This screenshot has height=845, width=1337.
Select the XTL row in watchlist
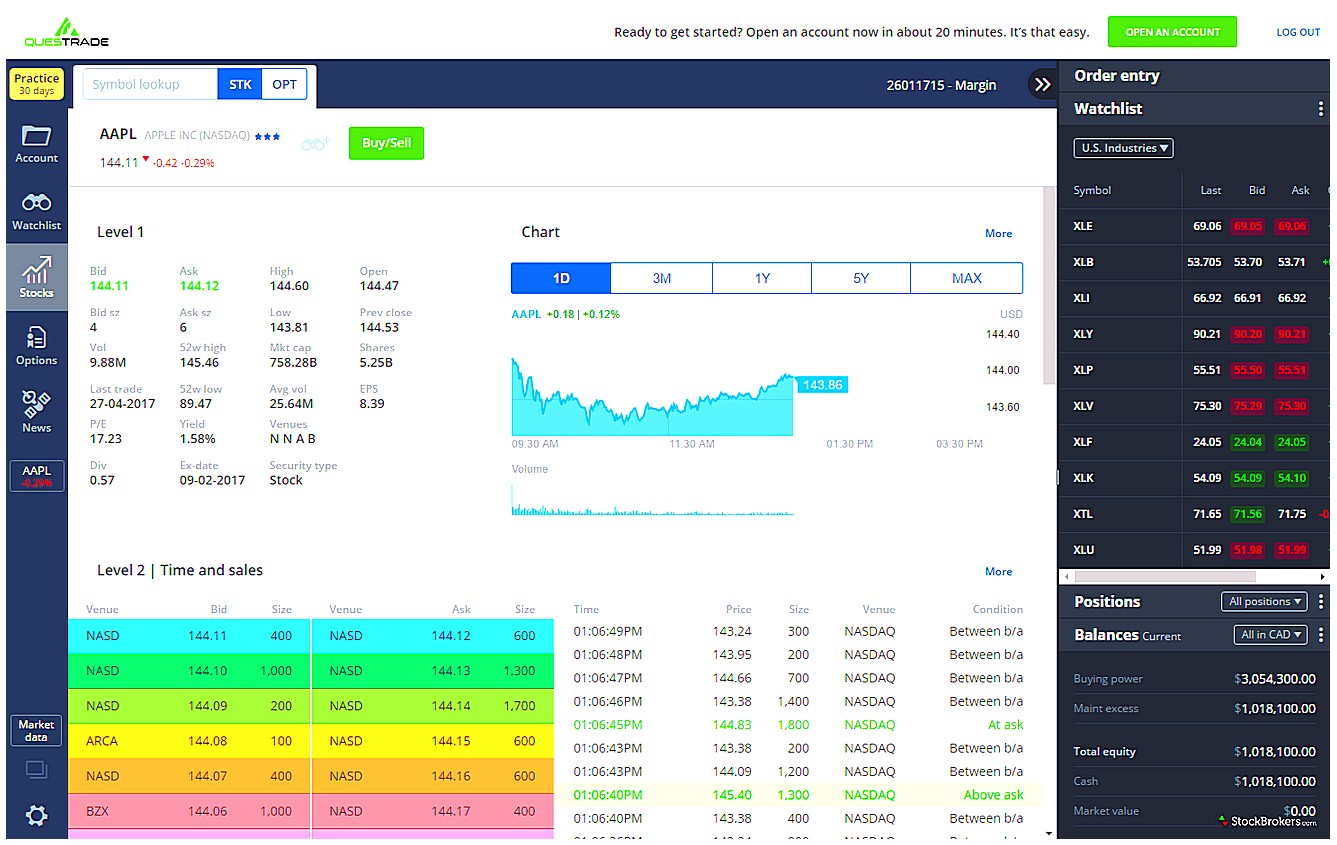(x=1194, y=514)
